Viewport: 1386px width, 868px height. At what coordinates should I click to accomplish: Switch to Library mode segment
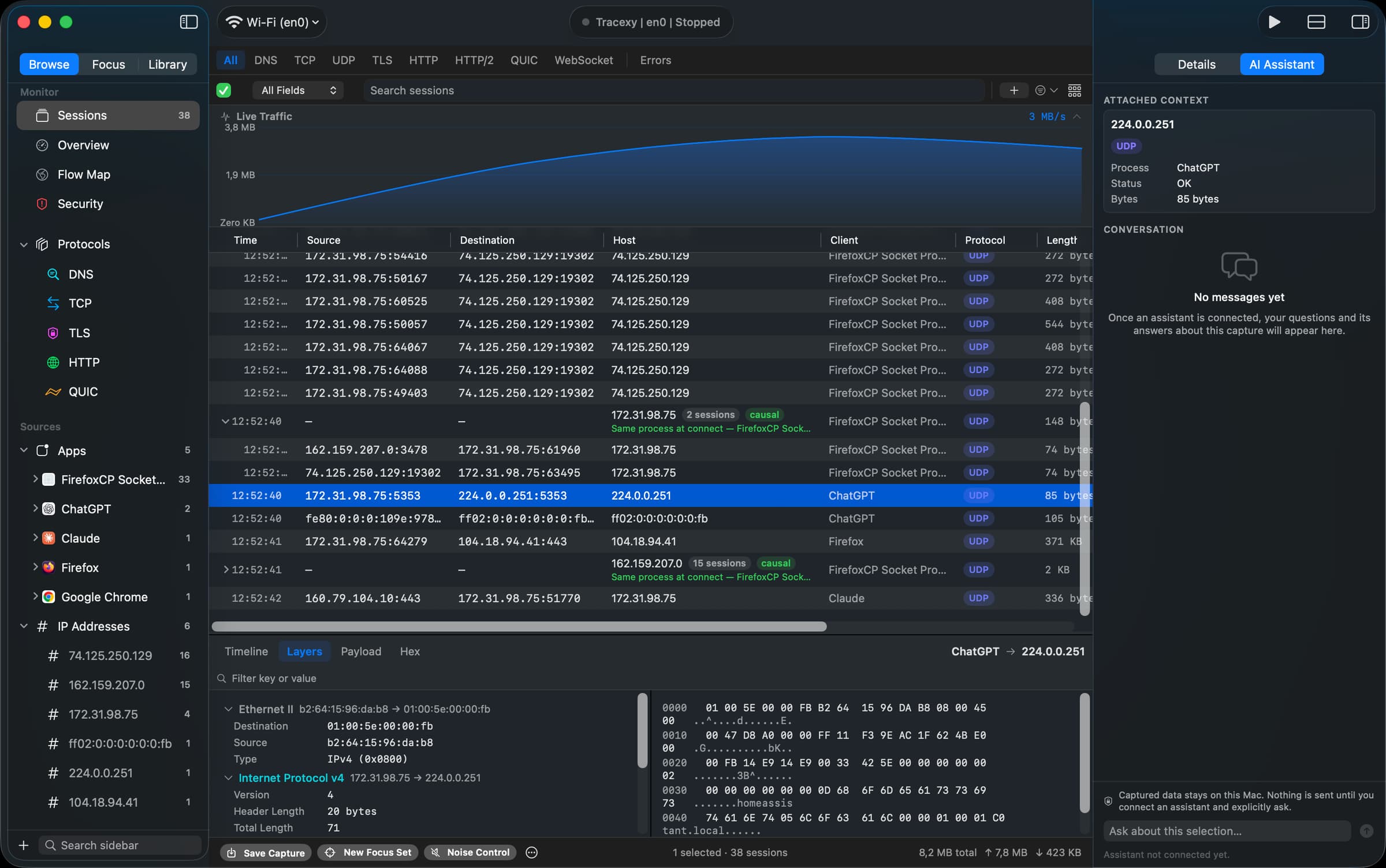pyautogui.click(x=167, y=64)
